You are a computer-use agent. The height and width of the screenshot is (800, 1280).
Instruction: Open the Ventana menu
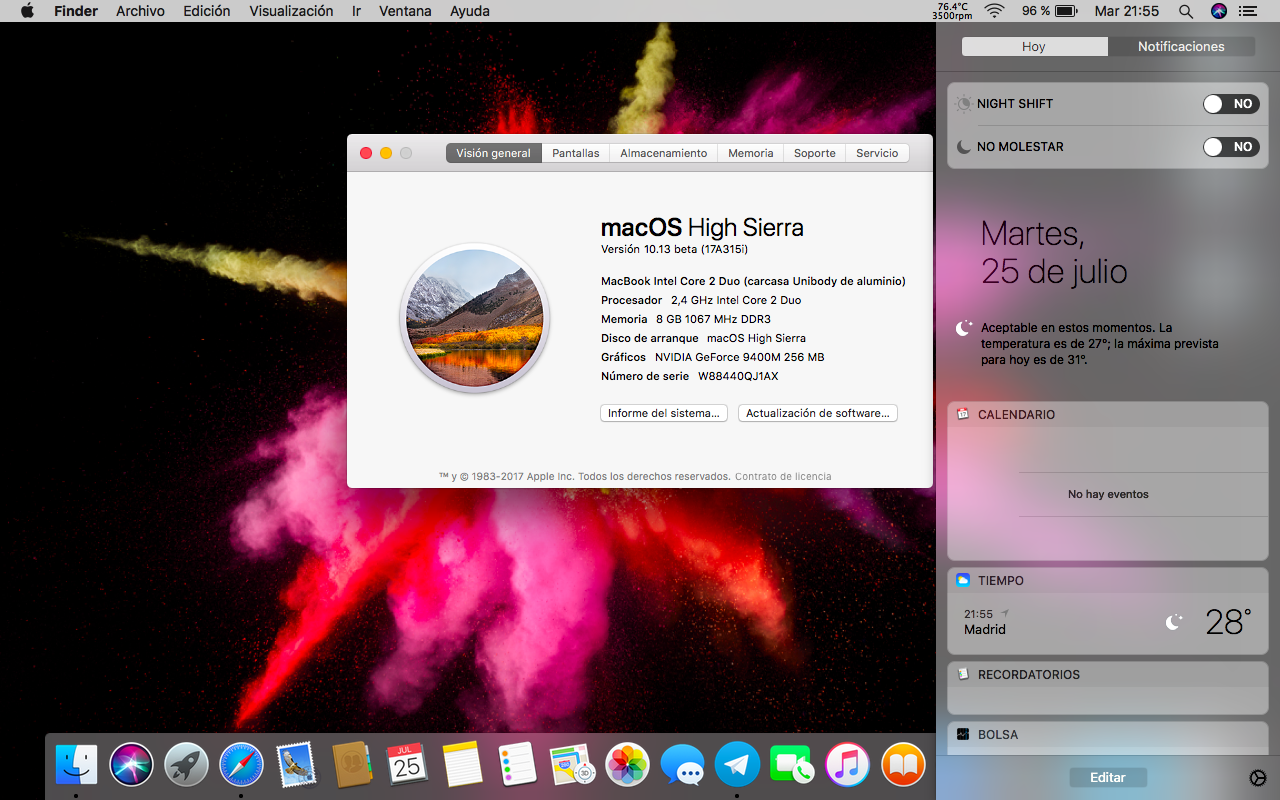coord(405,11)
